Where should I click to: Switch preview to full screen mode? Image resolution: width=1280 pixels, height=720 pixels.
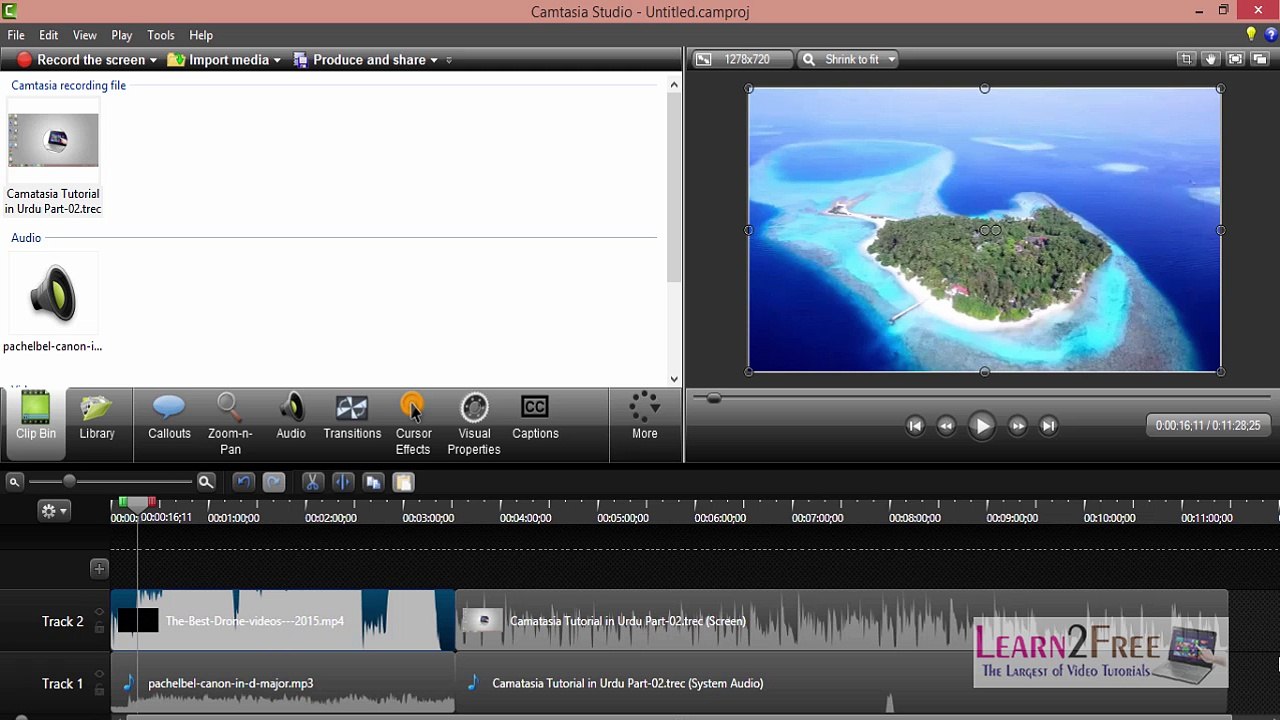pos(1235,59)
